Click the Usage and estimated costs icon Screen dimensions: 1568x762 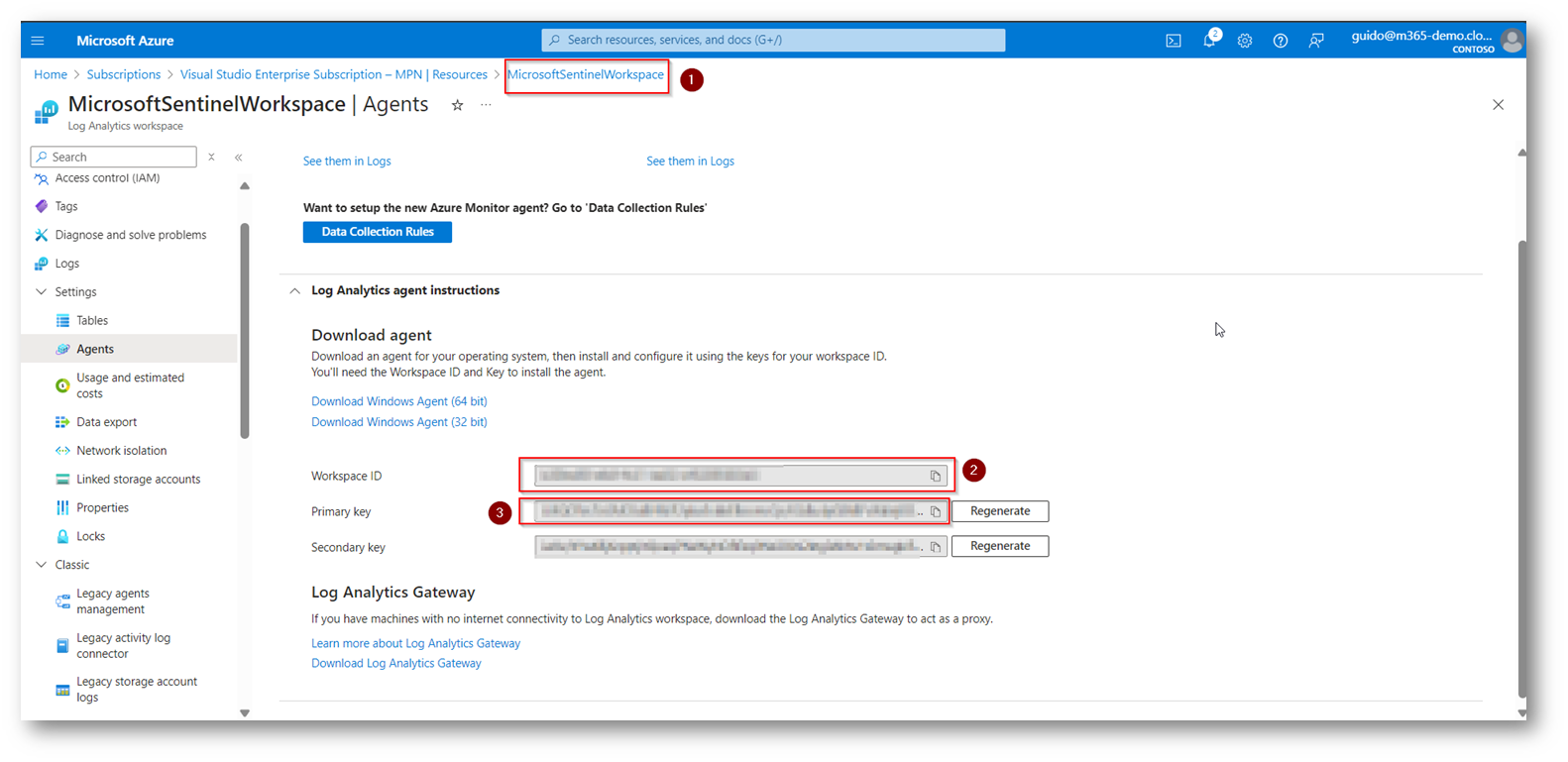[x=62, y=385]
